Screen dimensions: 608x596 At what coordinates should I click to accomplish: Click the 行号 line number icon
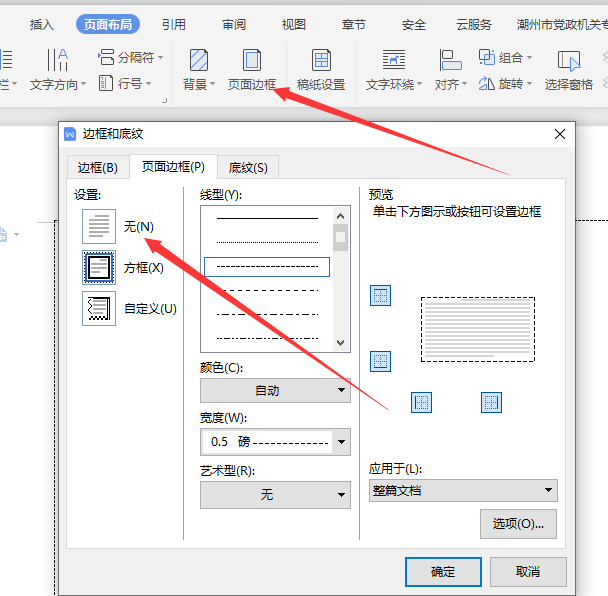(105, 83)
